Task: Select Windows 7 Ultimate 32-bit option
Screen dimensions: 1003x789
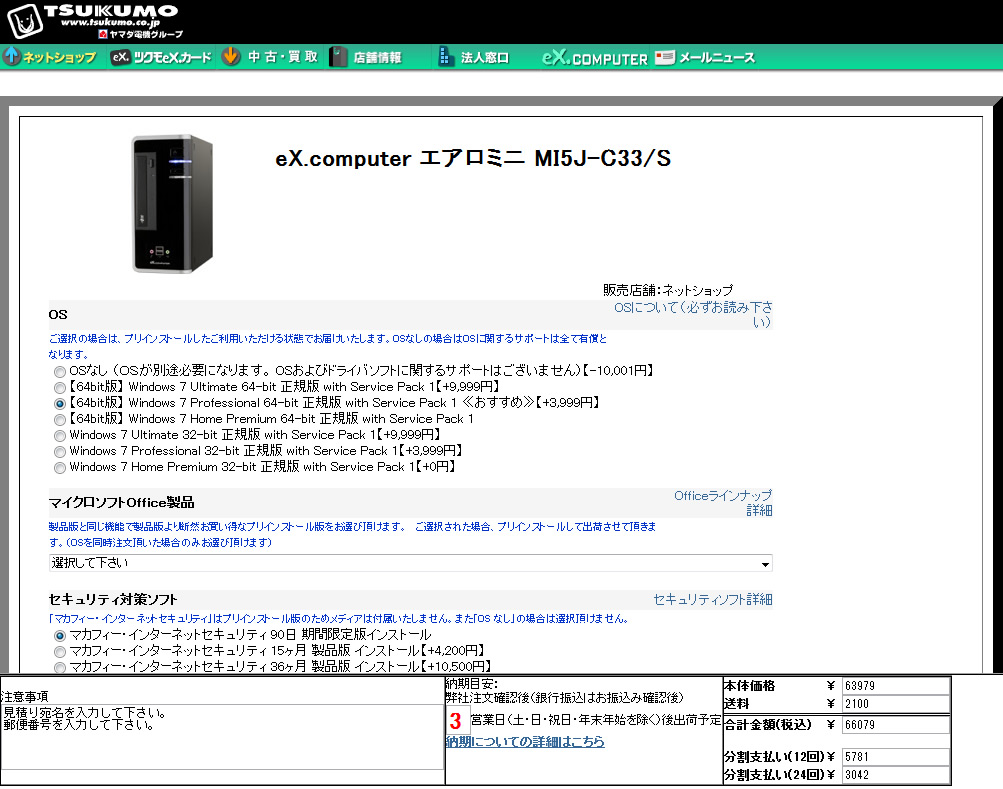Action: pos(59,436)
